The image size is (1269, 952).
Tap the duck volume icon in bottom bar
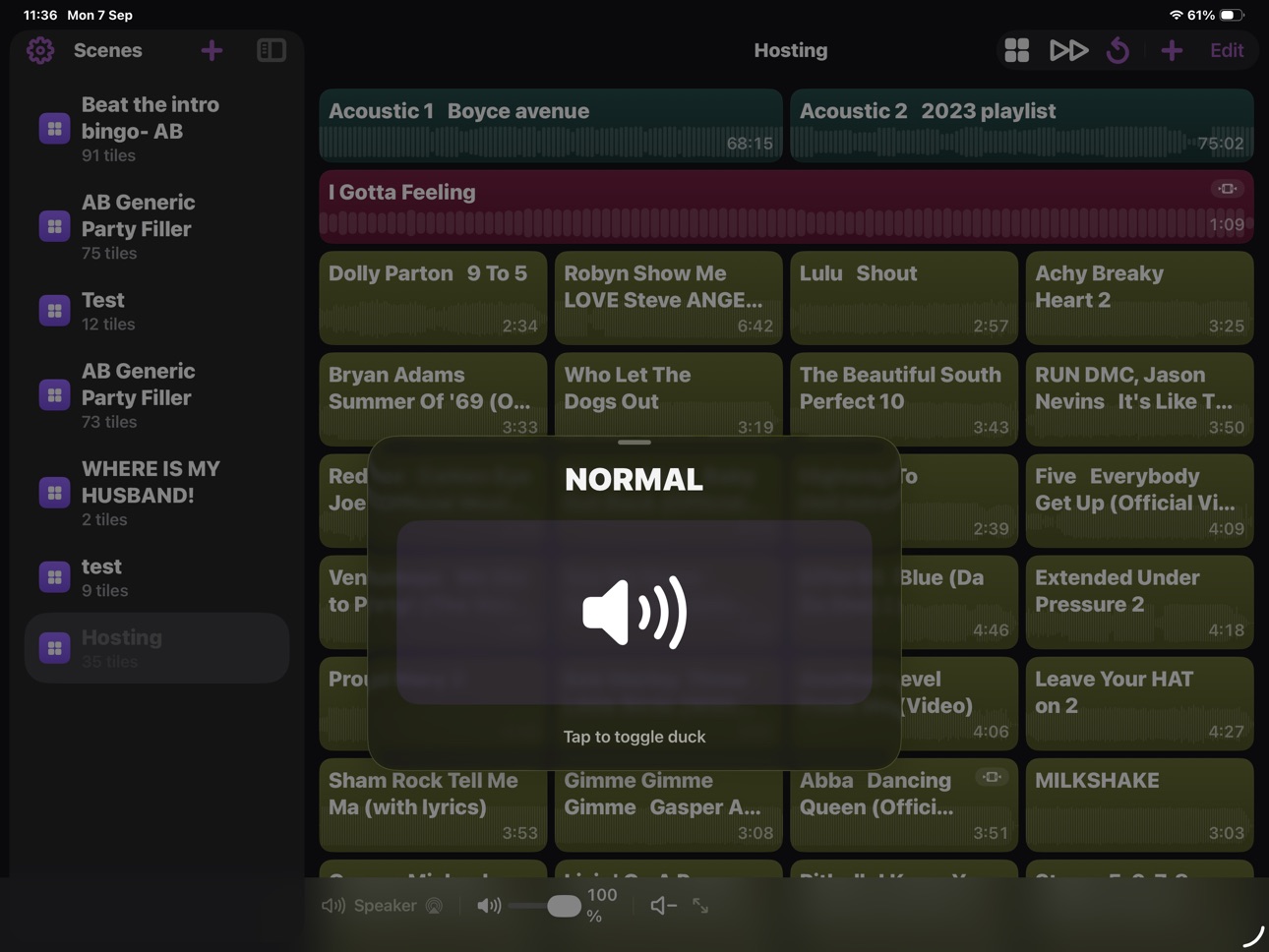click(x=664, y=905)
